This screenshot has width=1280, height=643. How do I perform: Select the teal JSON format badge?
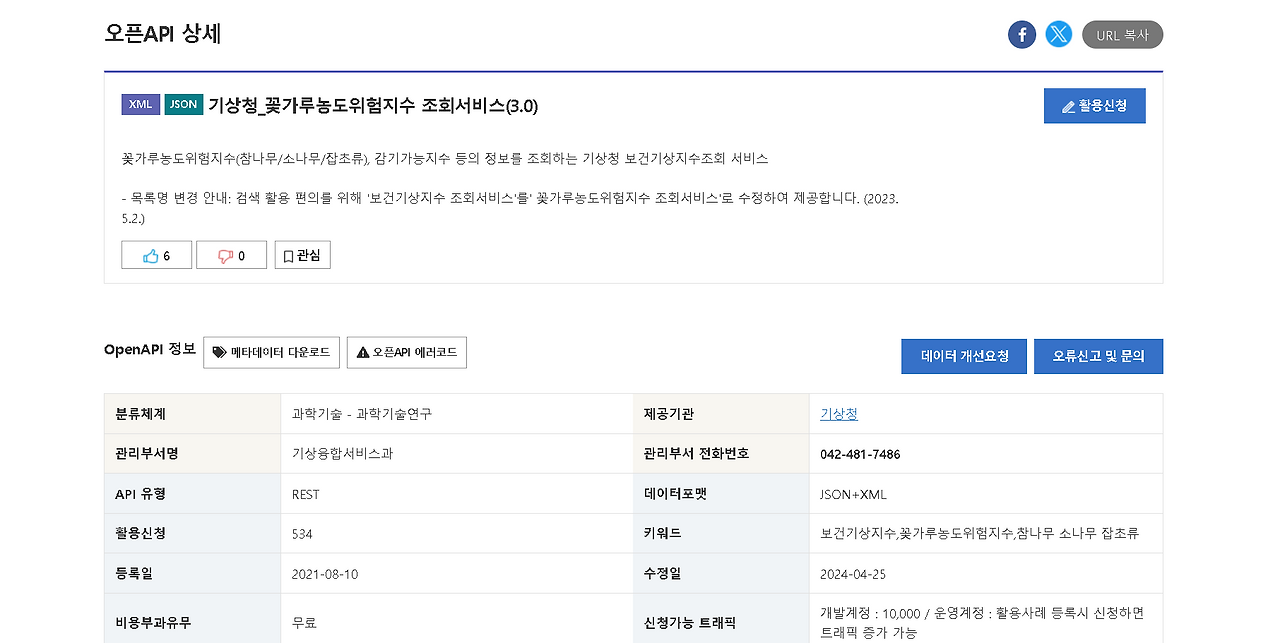[183, 103]
